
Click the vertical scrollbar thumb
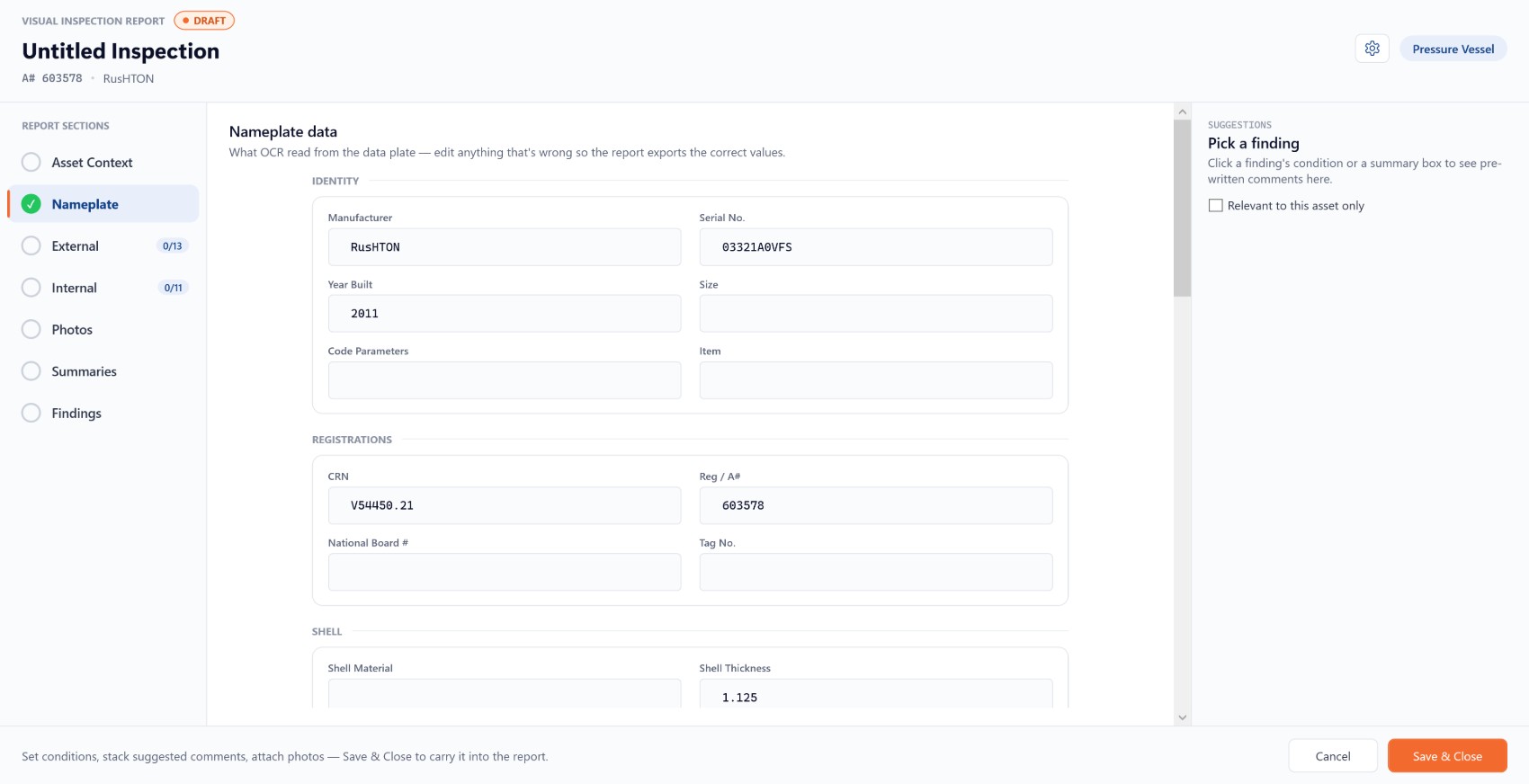point(1183,209)
